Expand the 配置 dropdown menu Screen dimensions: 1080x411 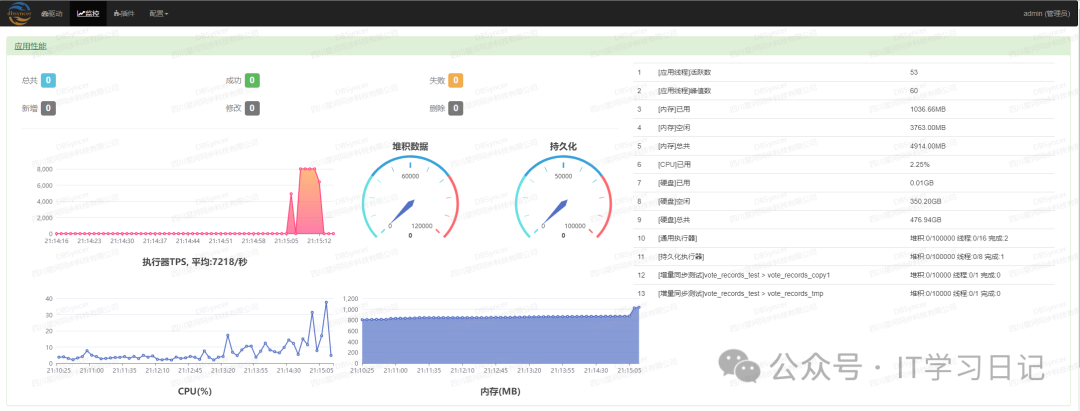pos(158,14)
